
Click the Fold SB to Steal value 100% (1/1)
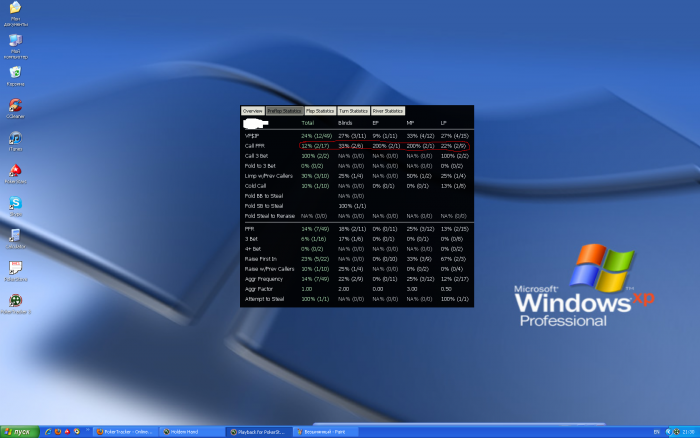[x=352, y=206]
